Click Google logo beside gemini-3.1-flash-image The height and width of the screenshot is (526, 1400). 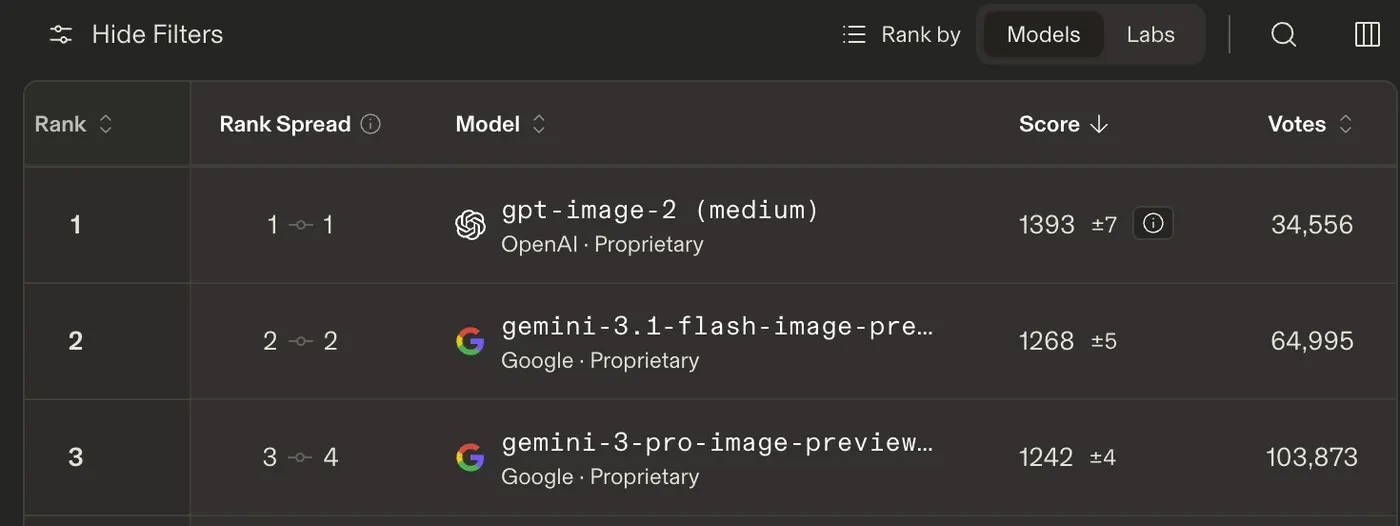tap(470, 342)
